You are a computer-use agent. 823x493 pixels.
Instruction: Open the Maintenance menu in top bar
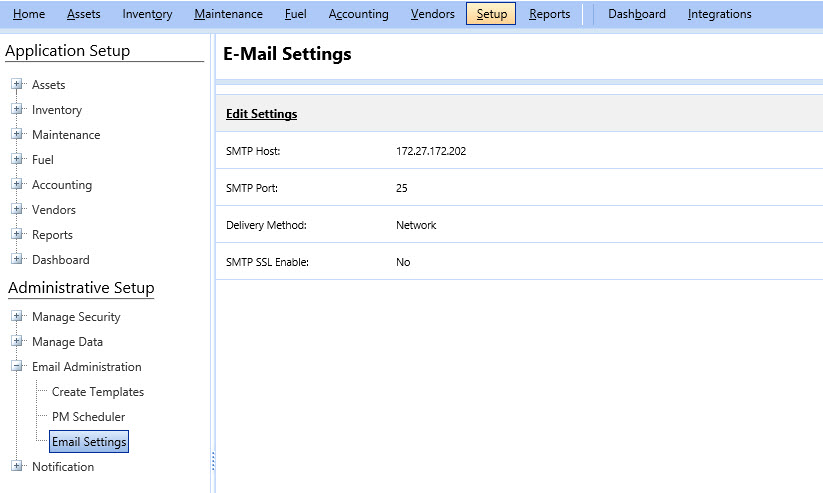click(228, 14)
